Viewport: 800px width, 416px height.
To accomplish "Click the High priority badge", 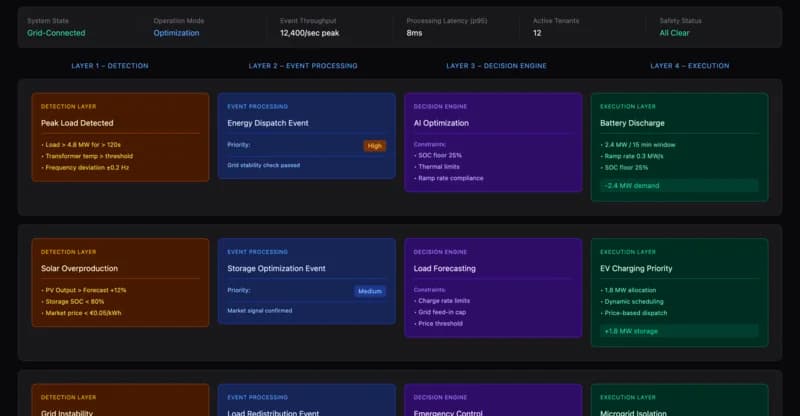I will click(374, 146).
